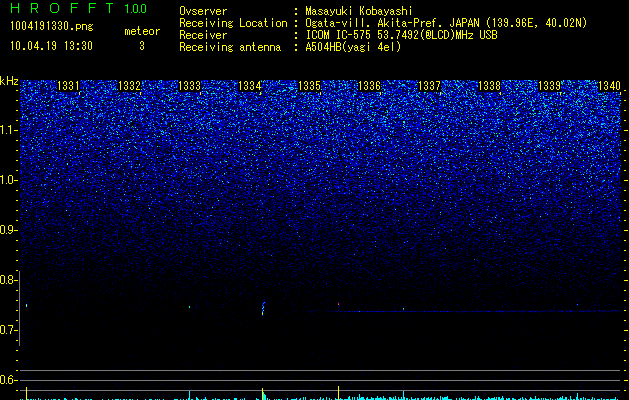Click the green echo dot below 1337

click(x=404, y=309)
